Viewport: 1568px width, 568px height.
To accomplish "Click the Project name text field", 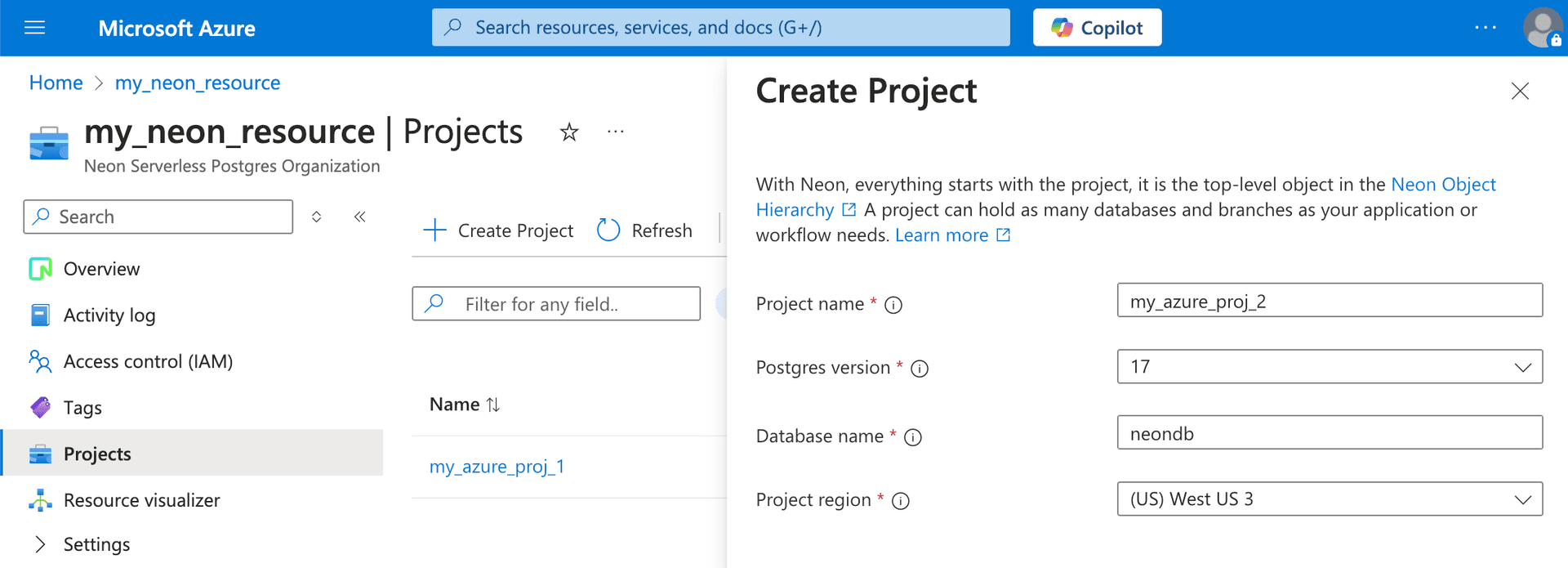I will point(1329,301).
